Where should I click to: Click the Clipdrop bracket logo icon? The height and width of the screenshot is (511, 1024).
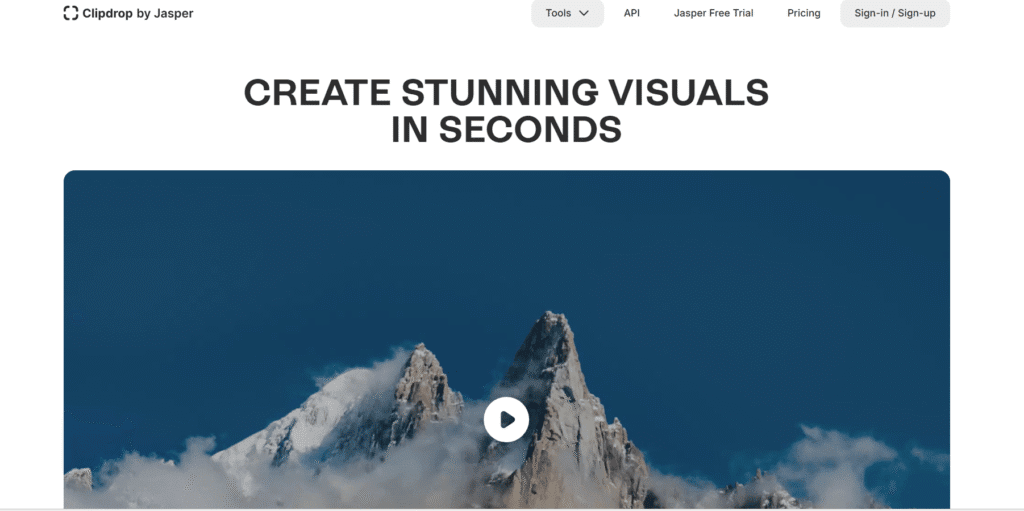71,13
